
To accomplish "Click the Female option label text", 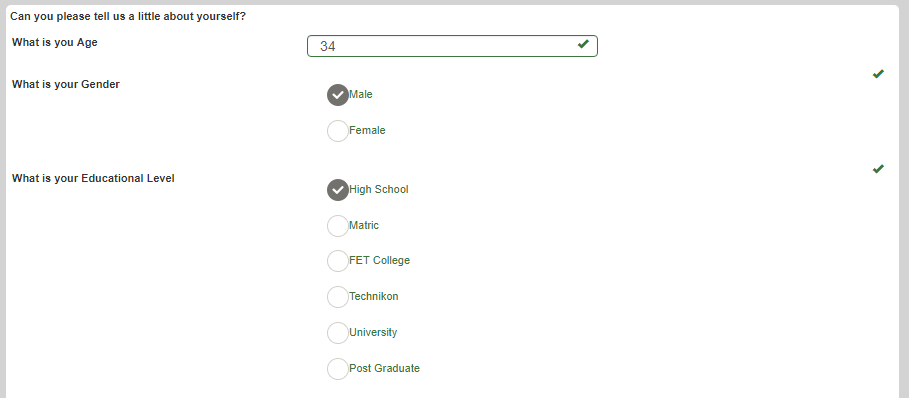I will click(367, 130).
